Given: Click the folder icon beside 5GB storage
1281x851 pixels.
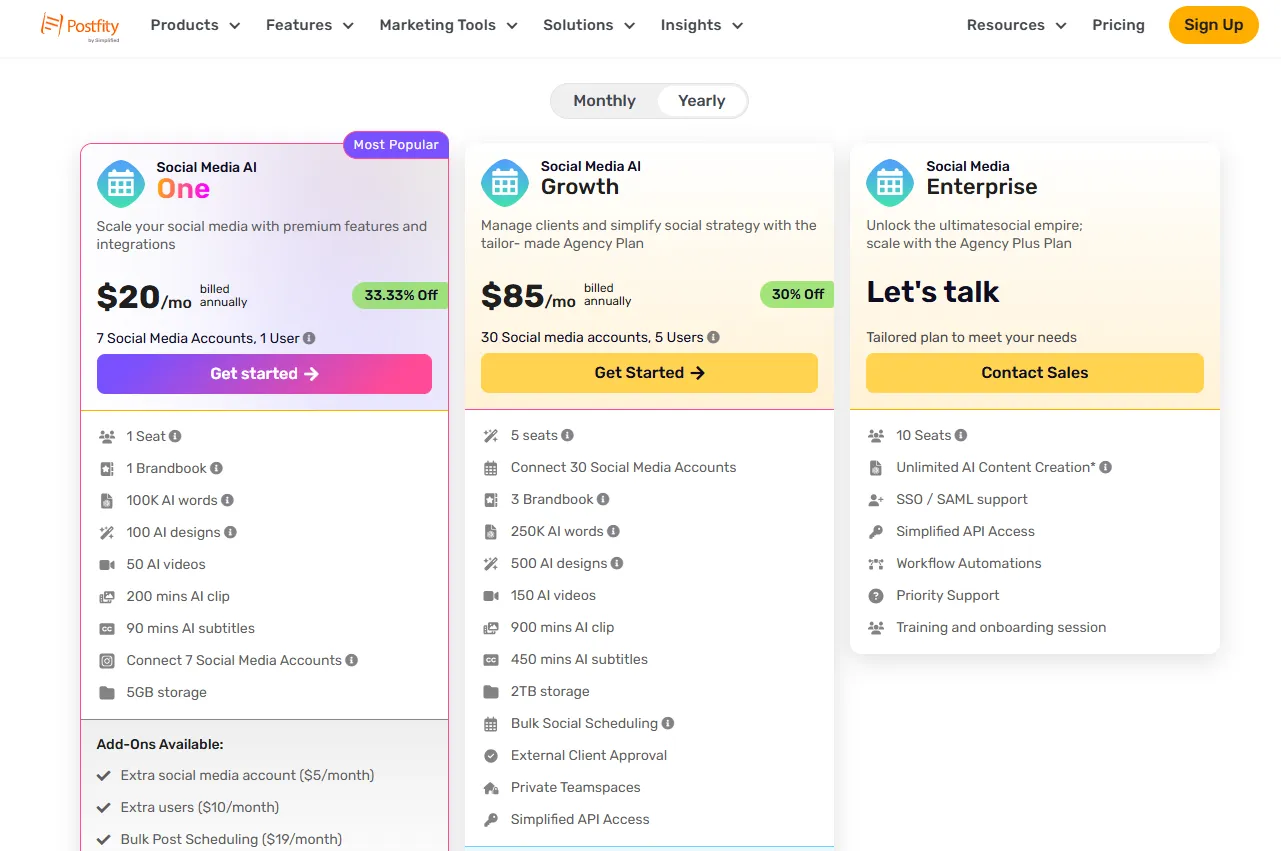Looking at the screenshot, I should coord(107,692).
